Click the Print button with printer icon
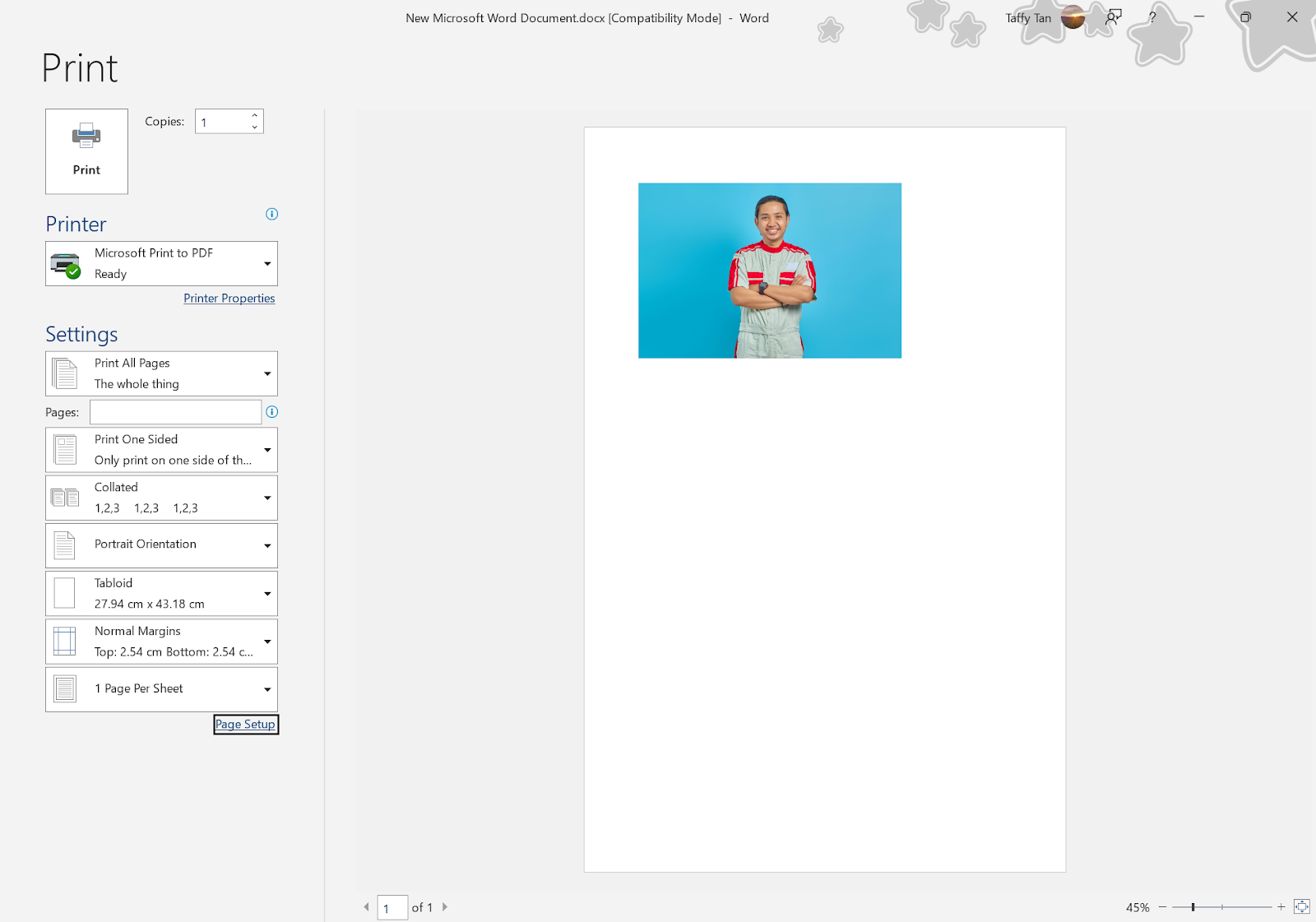Image resolution: width=1316 pixels, height=922 pixels. (86, 151)
